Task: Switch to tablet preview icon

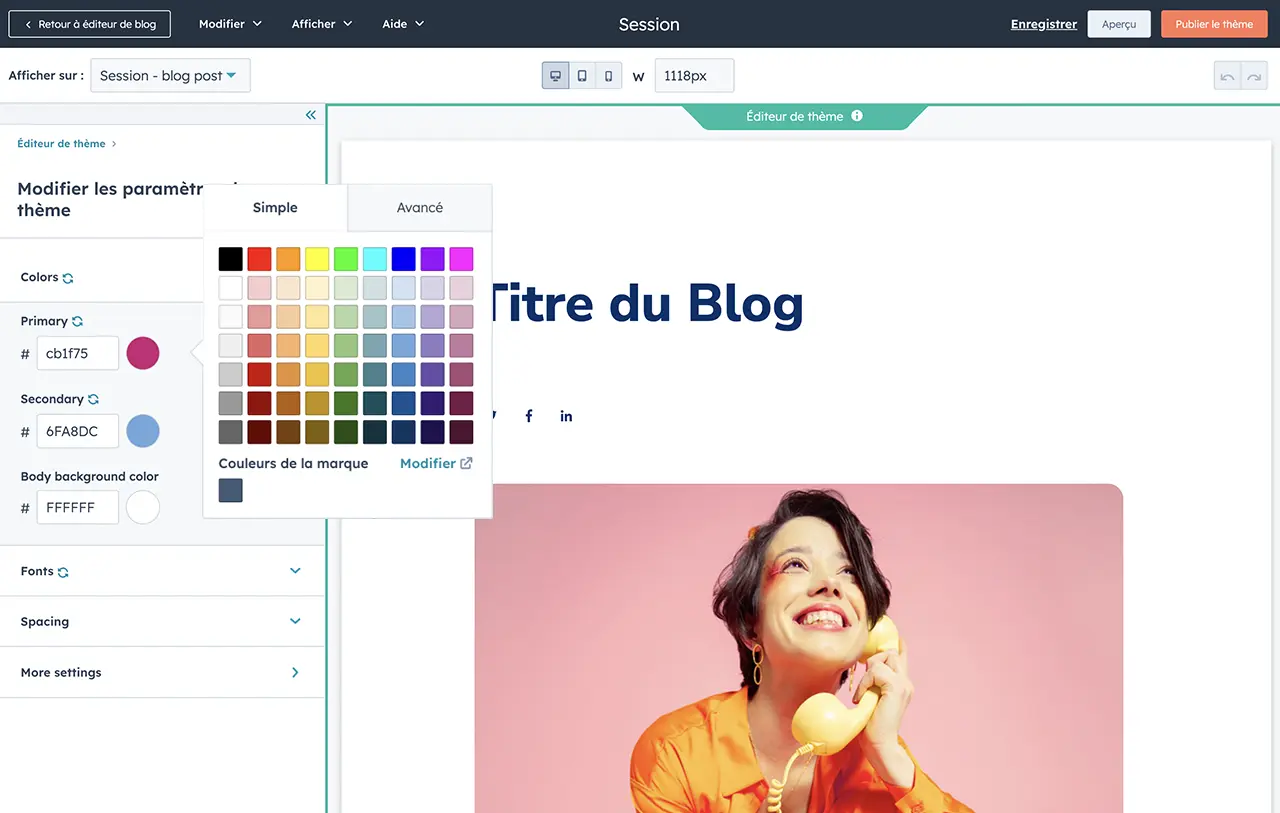Action: (582, 76)
